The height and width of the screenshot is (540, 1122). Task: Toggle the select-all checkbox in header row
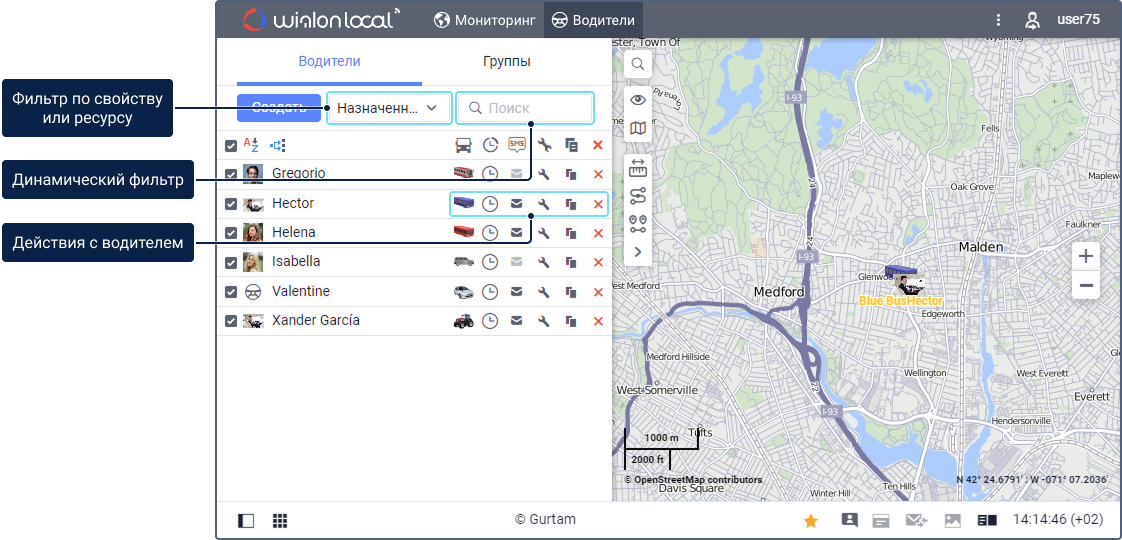[x=231, y=145]
